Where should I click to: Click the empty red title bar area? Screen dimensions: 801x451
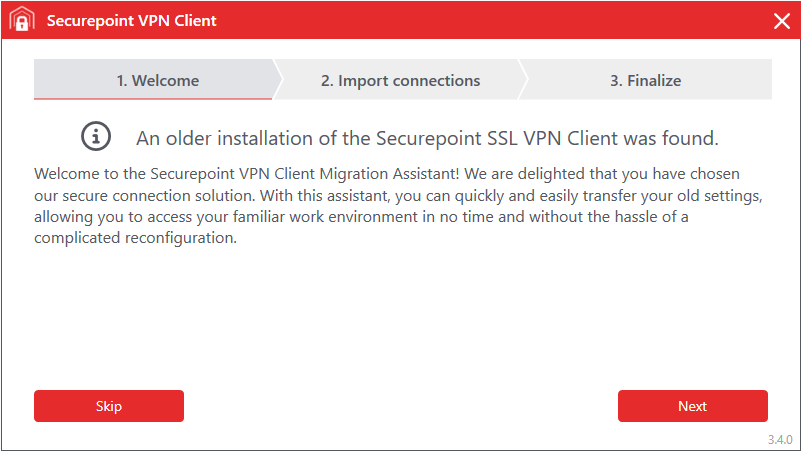[x=480, y=21]
